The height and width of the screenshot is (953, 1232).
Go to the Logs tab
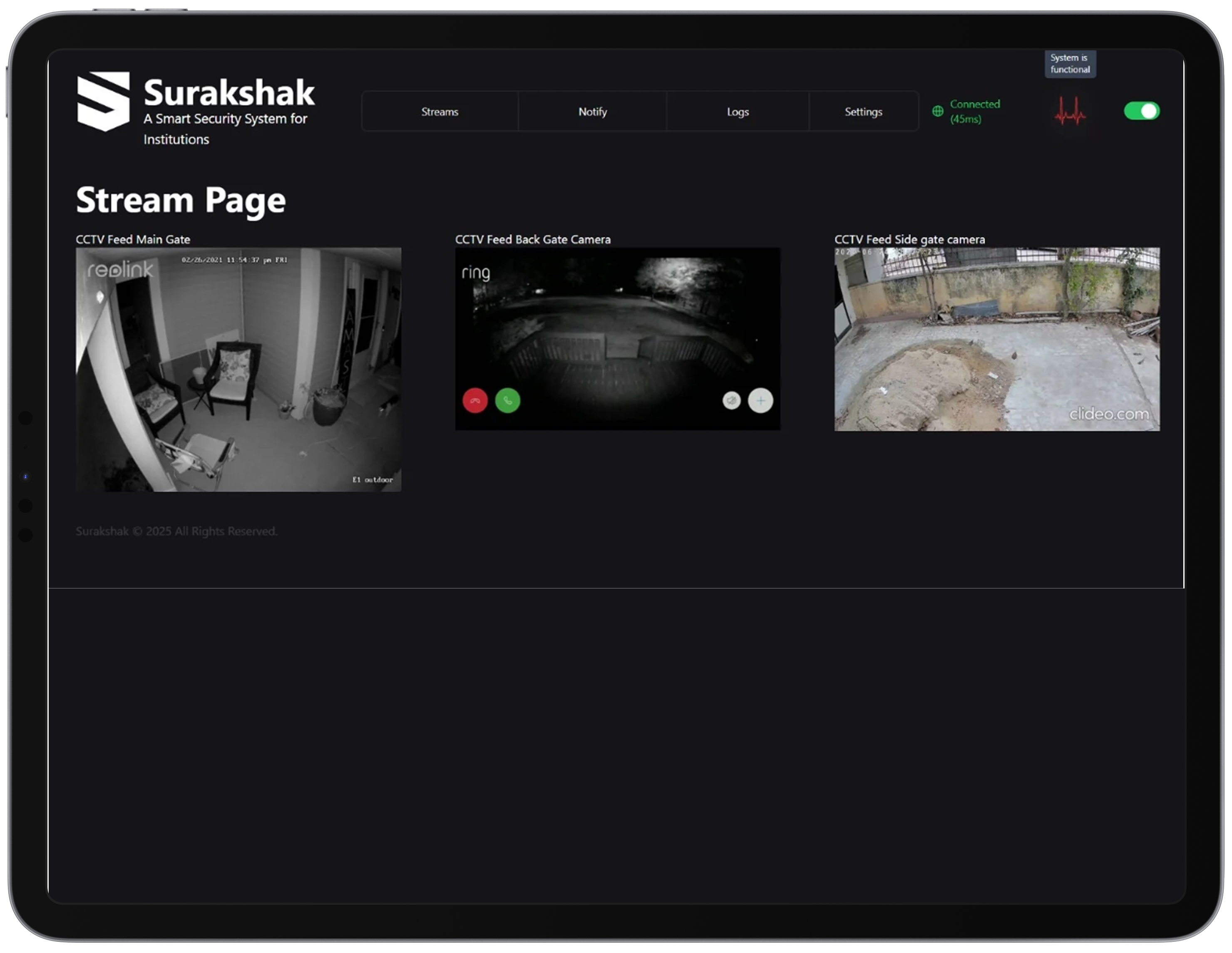pos(737,112)
